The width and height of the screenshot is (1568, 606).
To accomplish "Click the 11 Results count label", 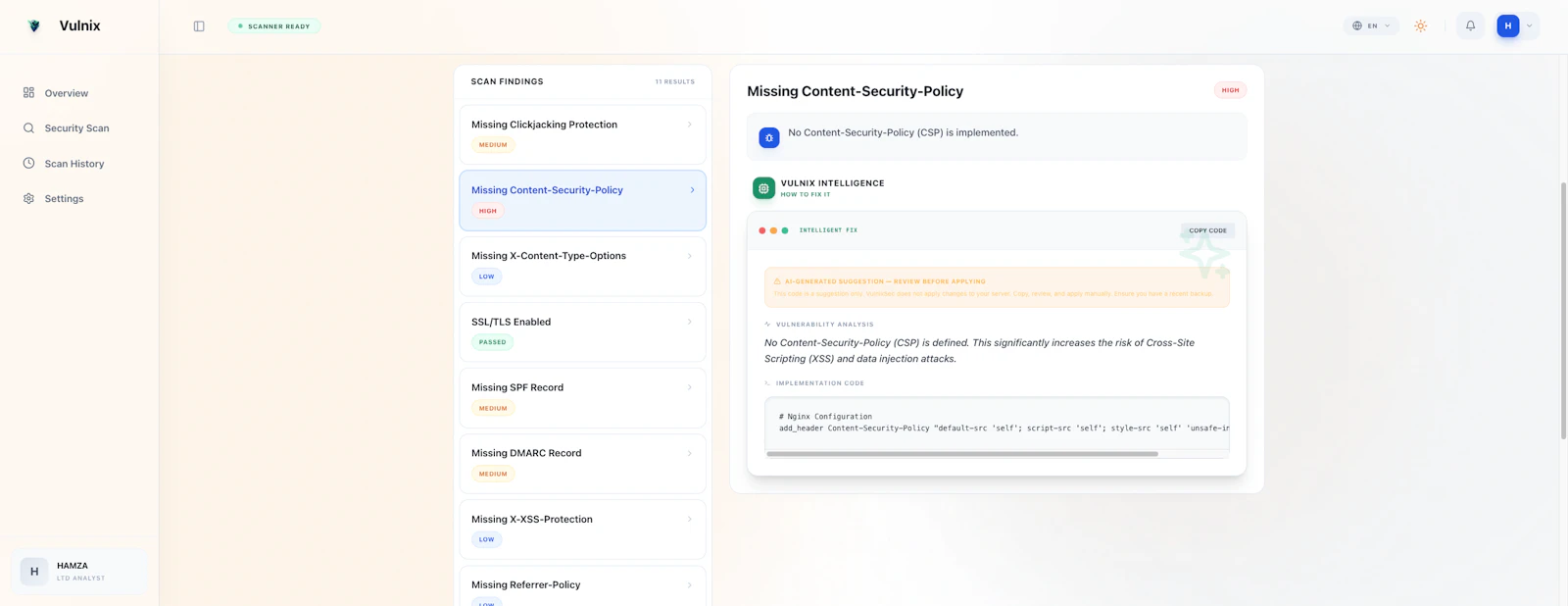I will click(x=675, y=82).
